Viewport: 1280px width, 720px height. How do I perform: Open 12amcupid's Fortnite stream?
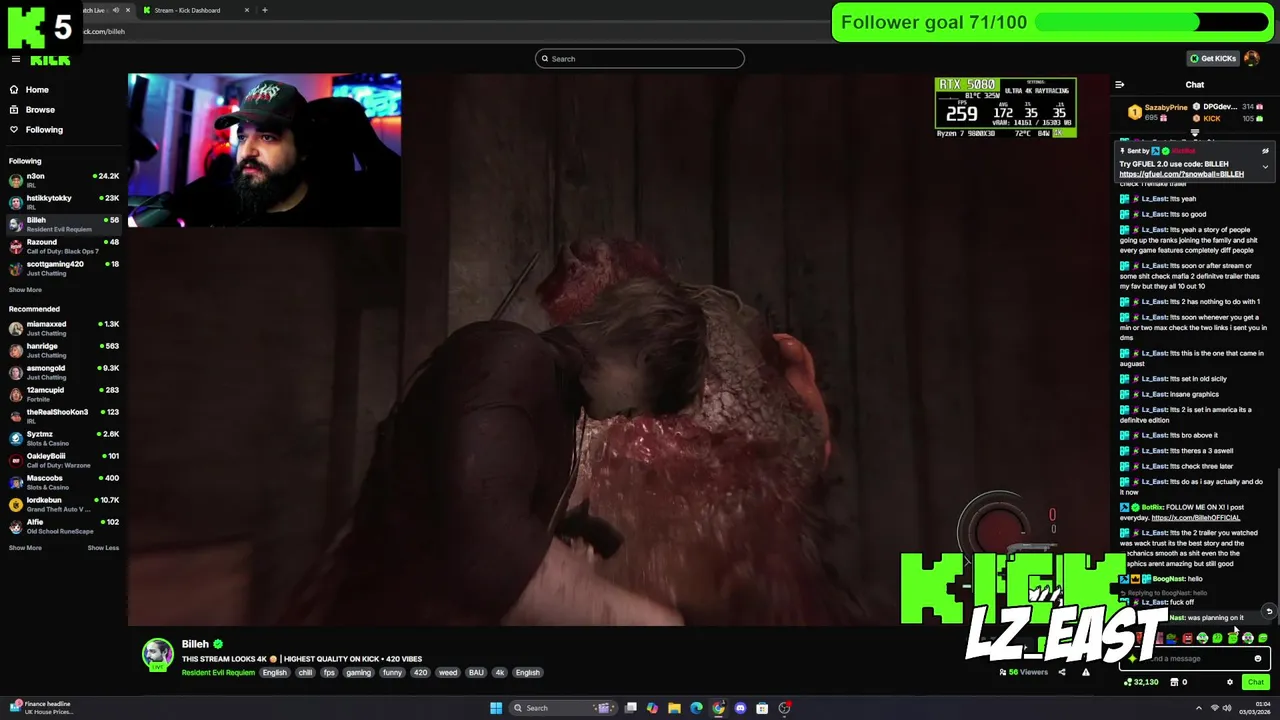click(64, 394)
